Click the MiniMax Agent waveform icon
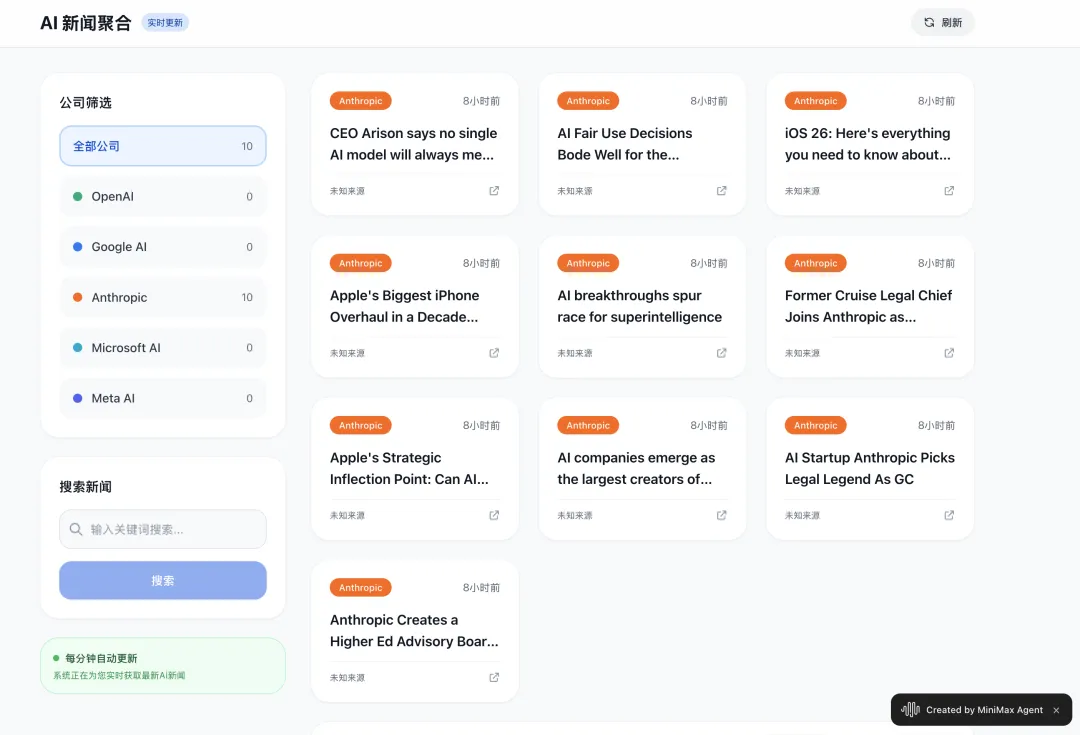The image size is (1080, 735). pyautogui.click(x=910, y=710)
